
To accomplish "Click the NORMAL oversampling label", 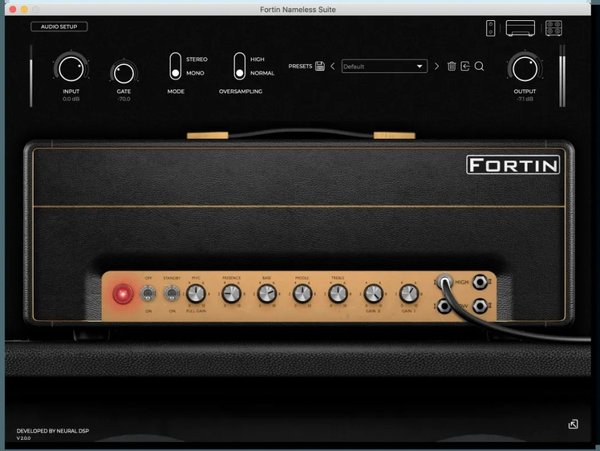I will [262, 73].
